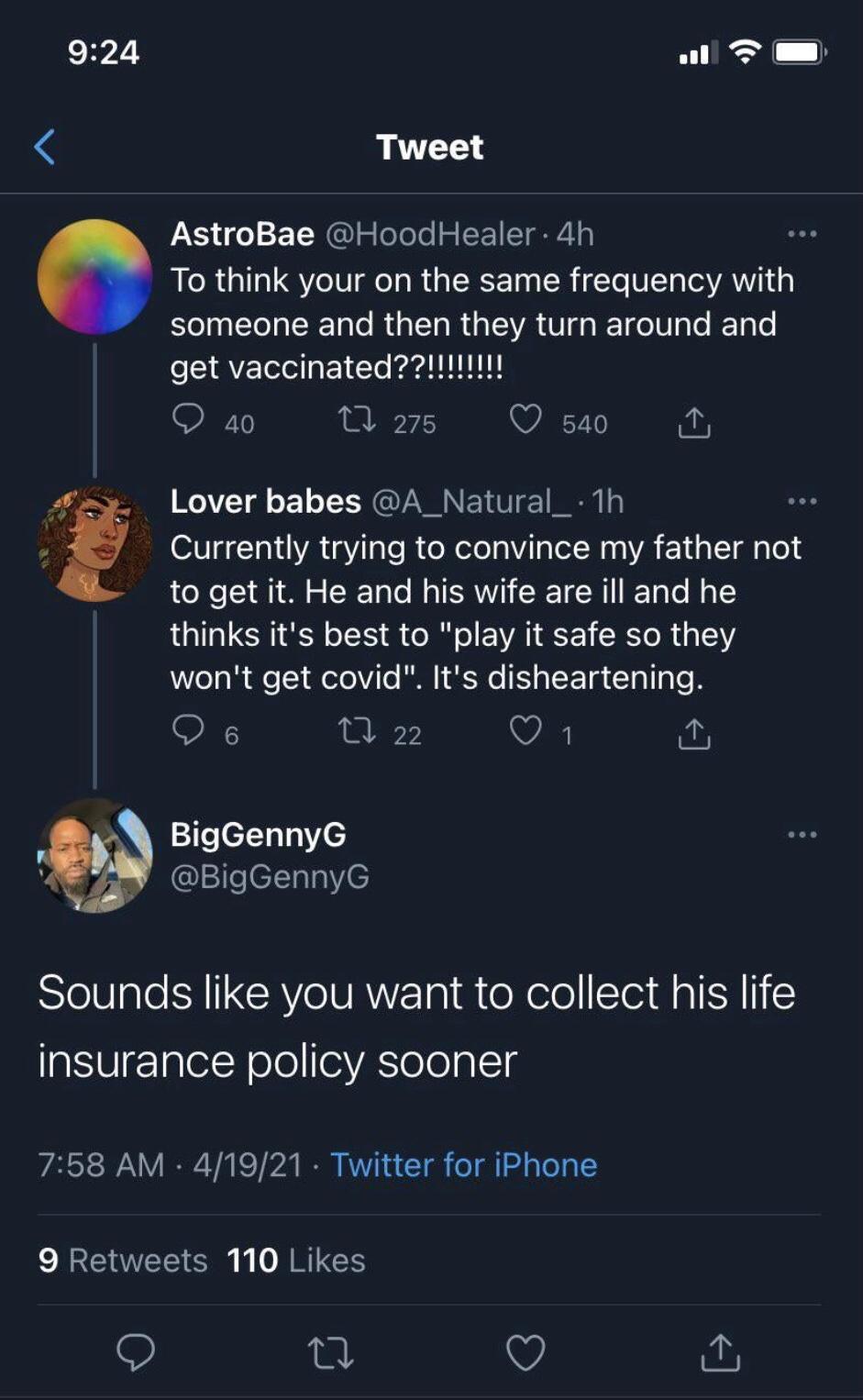The image size is (863, 1400).
Task: Retweet AstroBae's tweet with 275 retweets
Action: (x=356, y=421)
